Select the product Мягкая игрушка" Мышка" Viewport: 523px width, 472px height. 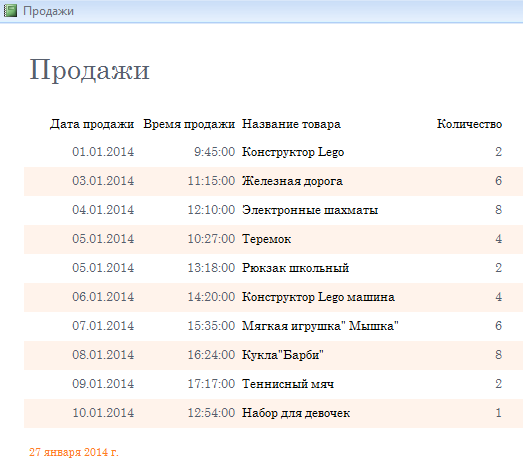point(320,326)
